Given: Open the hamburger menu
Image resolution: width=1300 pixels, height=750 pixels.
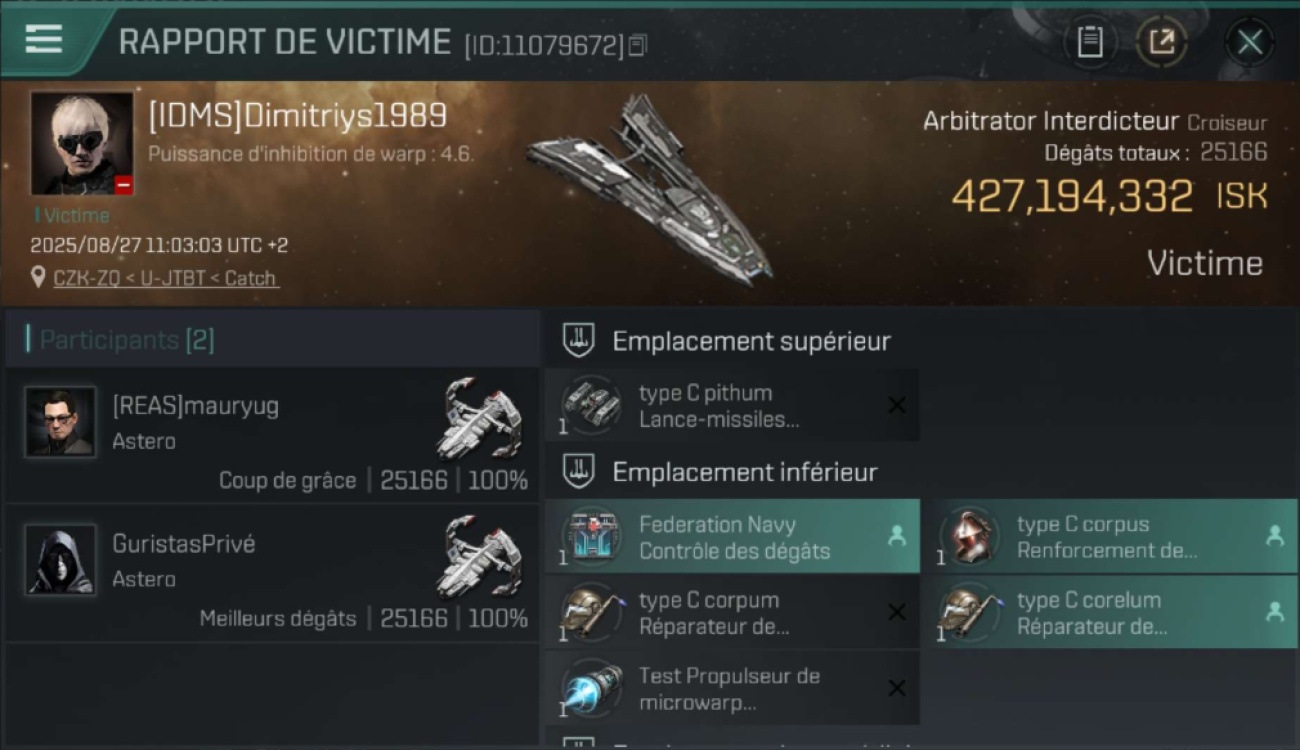Looking at the screenshot, I should (44, 40).
